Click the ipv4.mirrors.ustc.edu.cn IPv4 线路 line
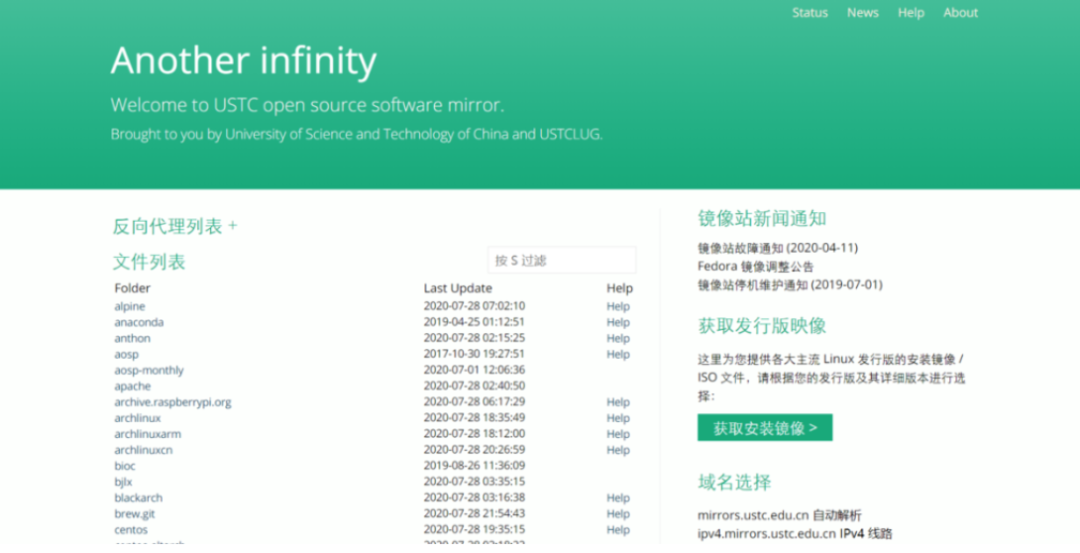The image size is (1080, 553). coord(795,534)
